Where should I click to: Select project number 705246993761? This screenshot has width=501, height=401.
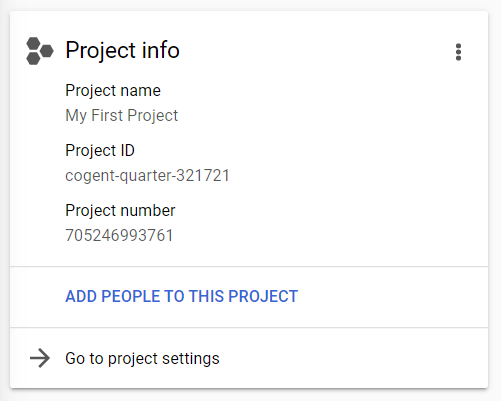pyautogui.click(x=119, y=235)
